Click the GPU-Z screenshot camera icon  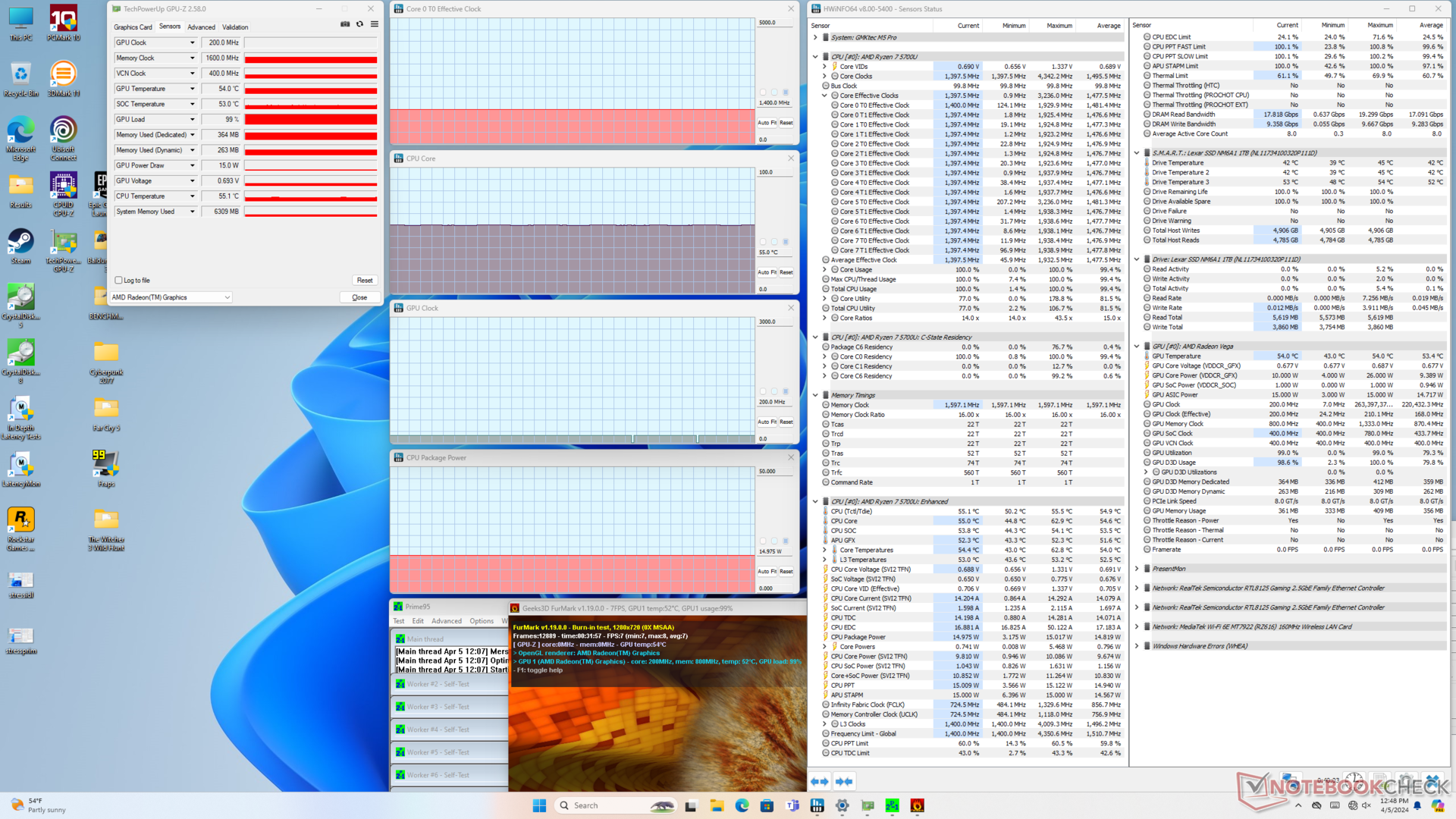point(345,24)
